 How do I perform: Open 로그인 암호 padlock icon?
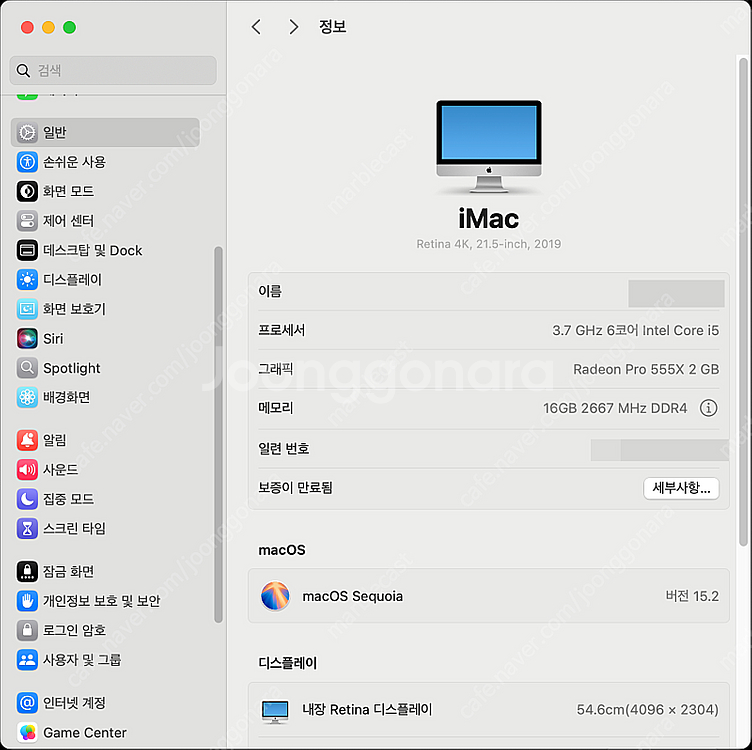[x=27, y=630]
